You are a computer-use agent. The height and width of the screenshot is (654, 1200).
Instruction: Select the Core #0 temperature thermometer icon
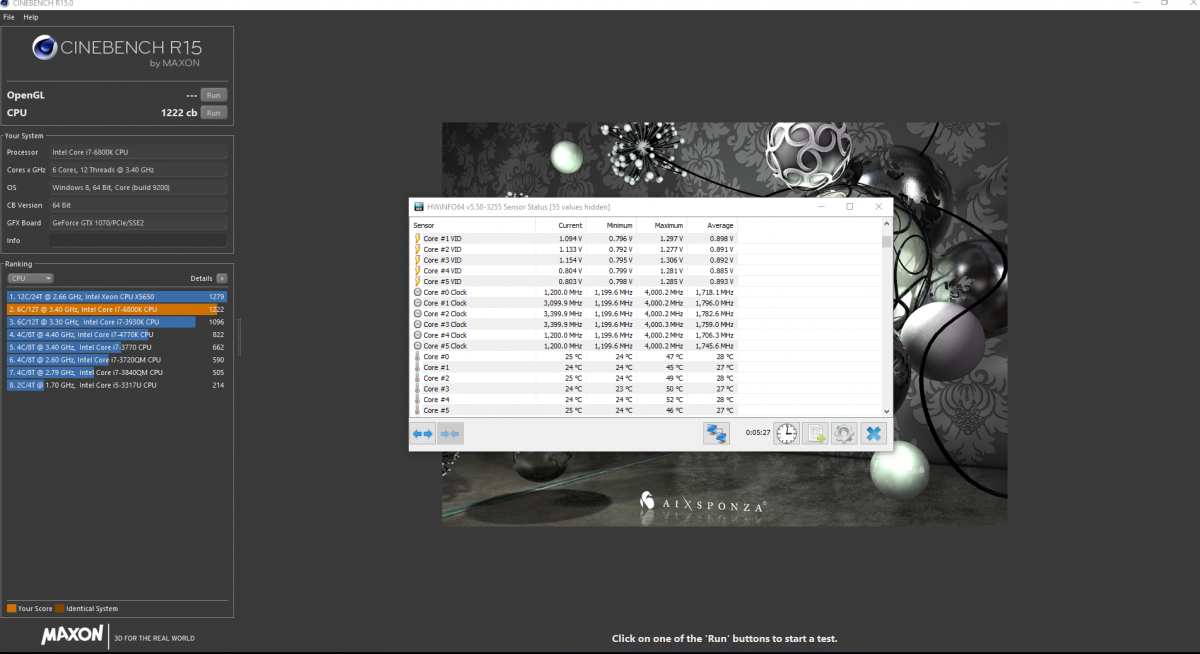417,356
